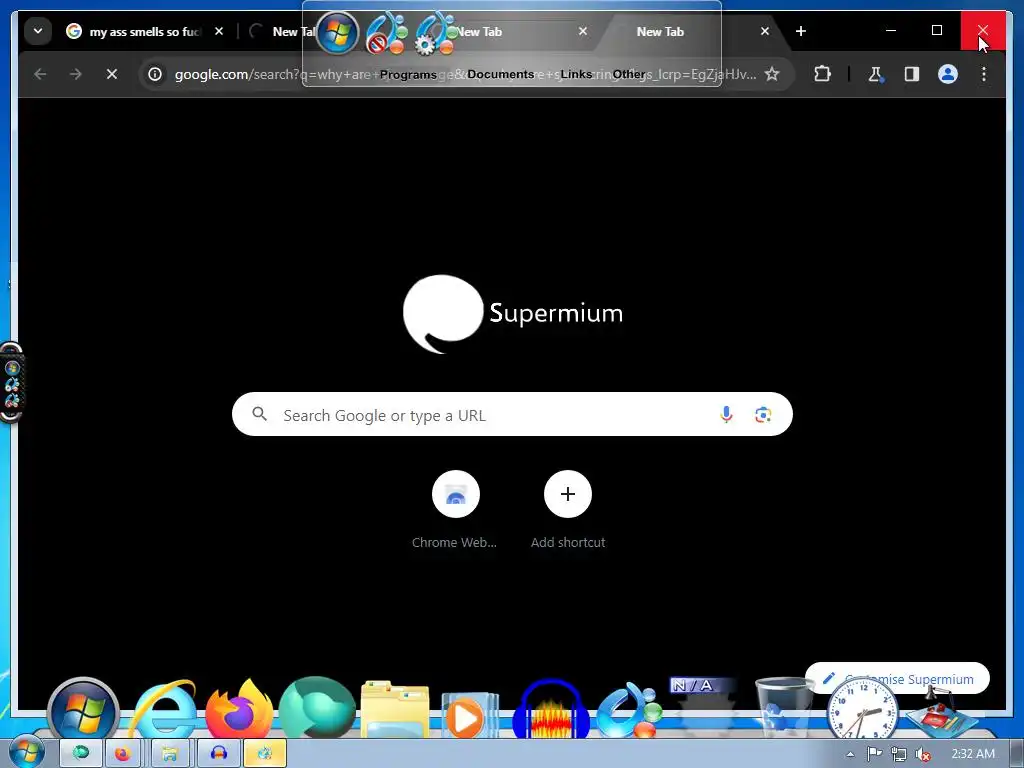Switch to the loading New Tab with spinner
This screenshot has width=1024, height=768.
tap(281, 31)
